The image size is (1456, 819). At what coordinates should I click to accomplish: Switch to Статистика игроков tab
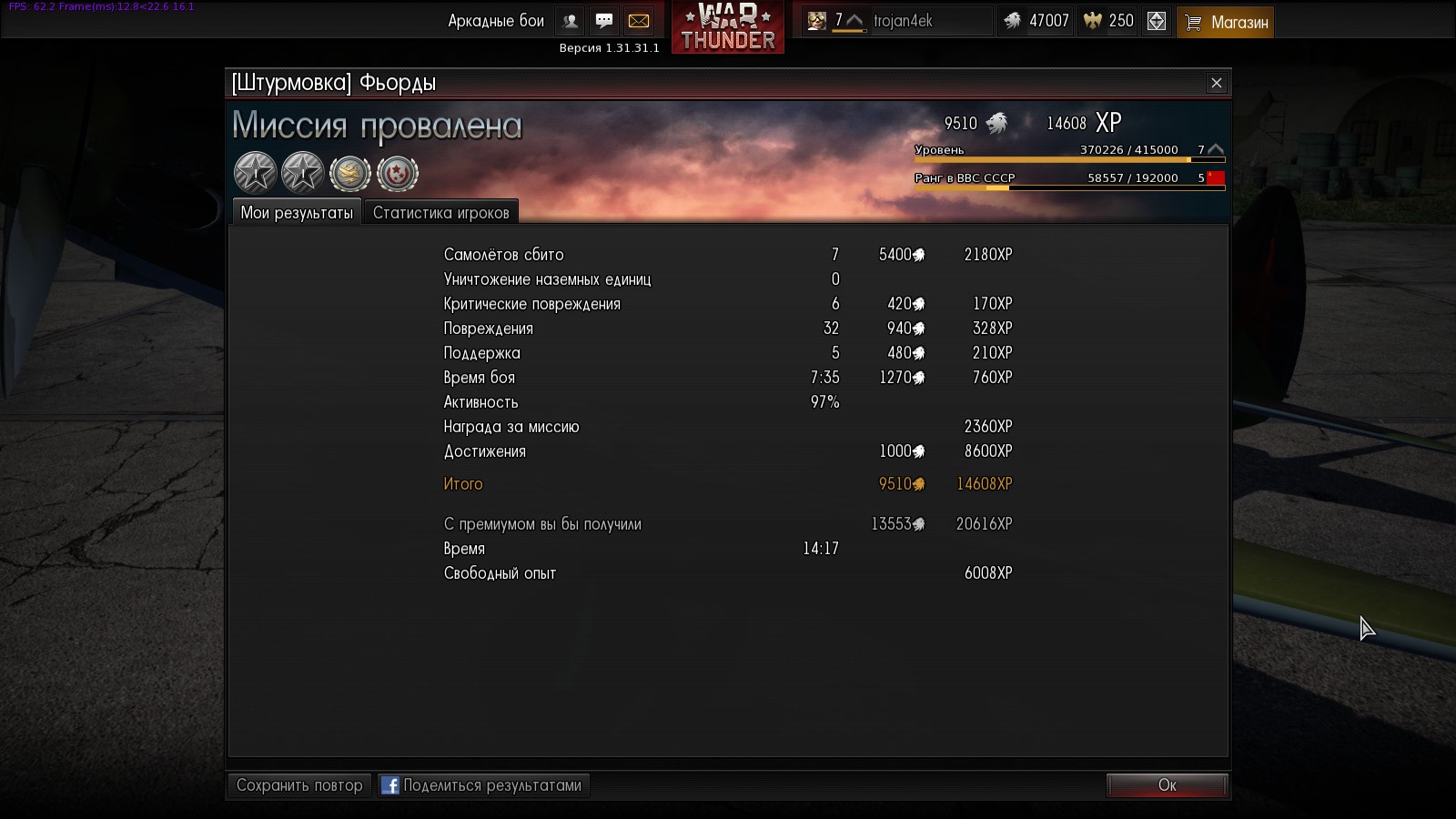tap(441, 212)
